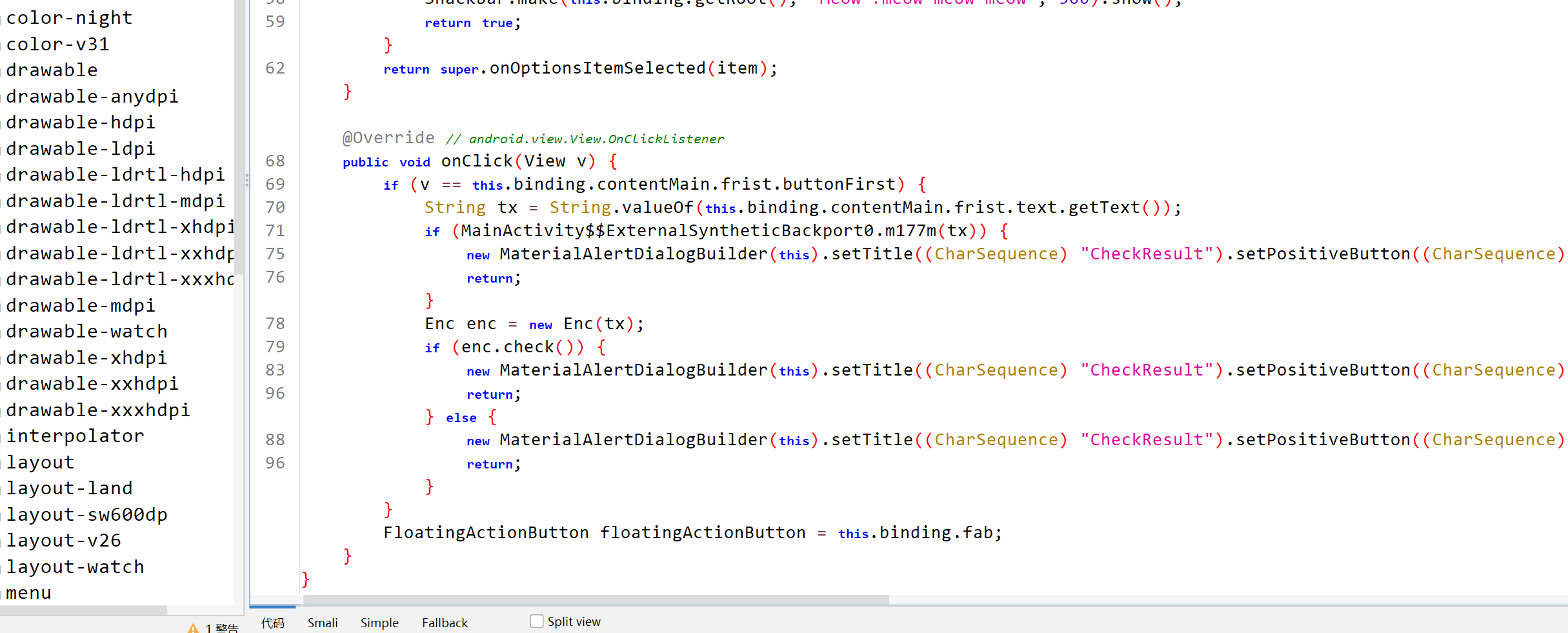Select the layout folder
This screenshot has width=1568, height=633.
point(40,462)
